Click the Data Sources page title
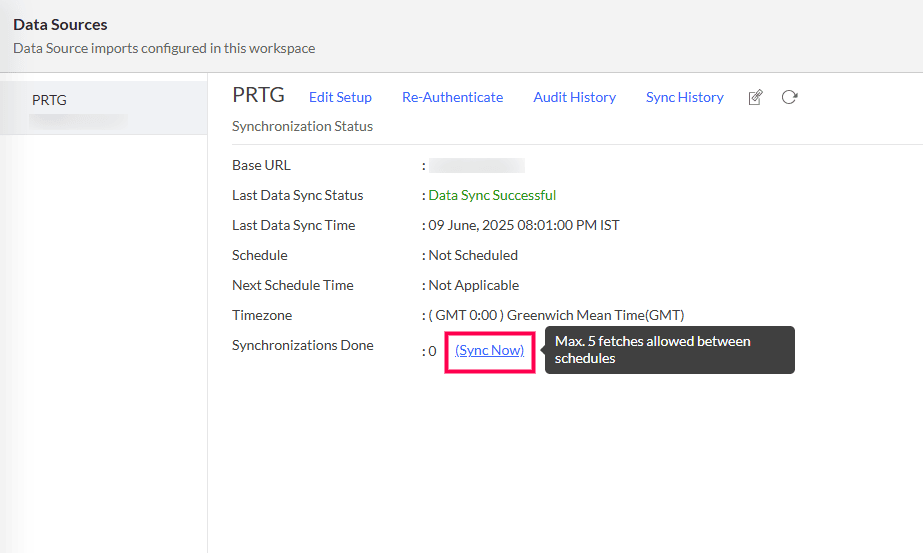 pos(60,24)
